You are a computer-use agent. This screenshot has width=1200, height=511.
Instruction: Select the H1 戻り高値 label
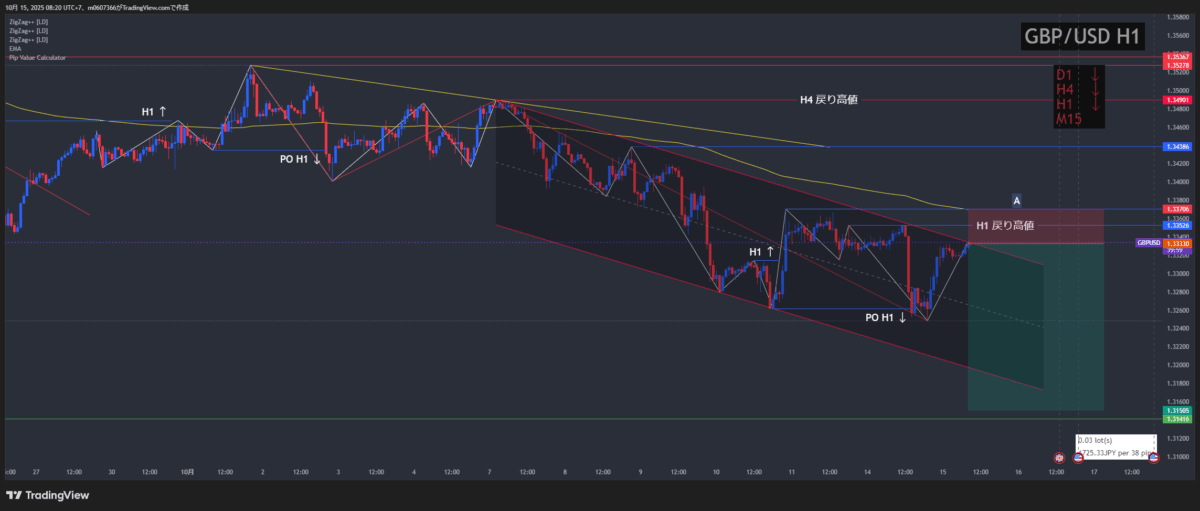pos(1007,225)
